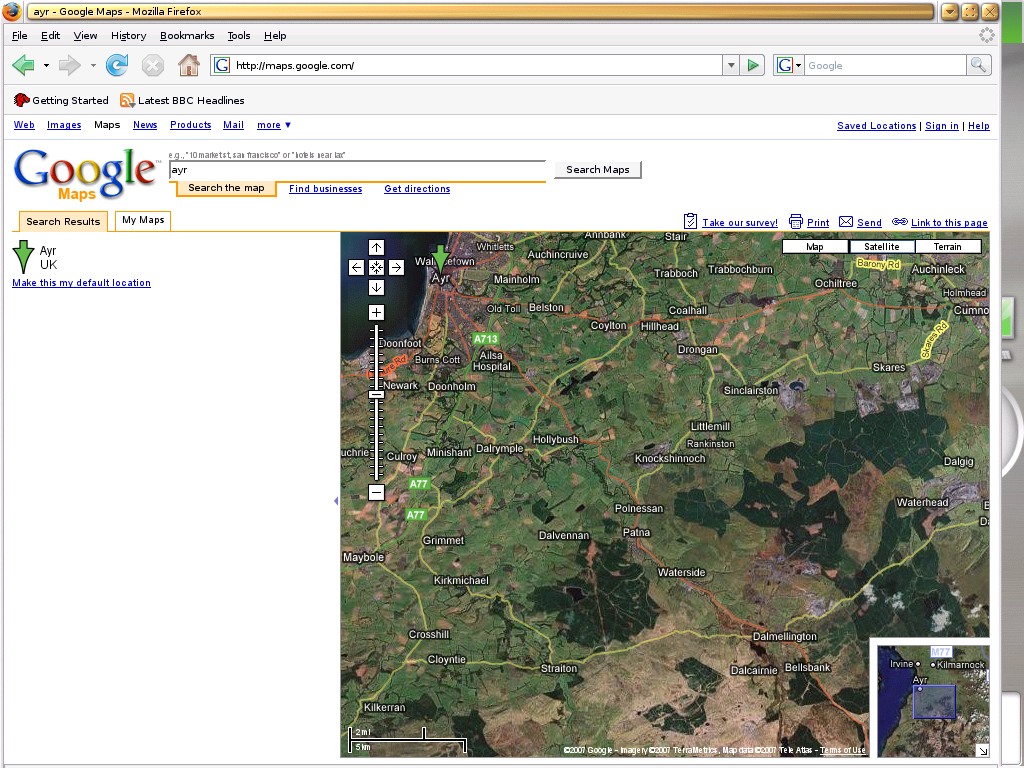This screenshot has width=1024, height=768.
Task: Switch map view to Map mode
Action: pyautogui.click(x=815, y=246)
